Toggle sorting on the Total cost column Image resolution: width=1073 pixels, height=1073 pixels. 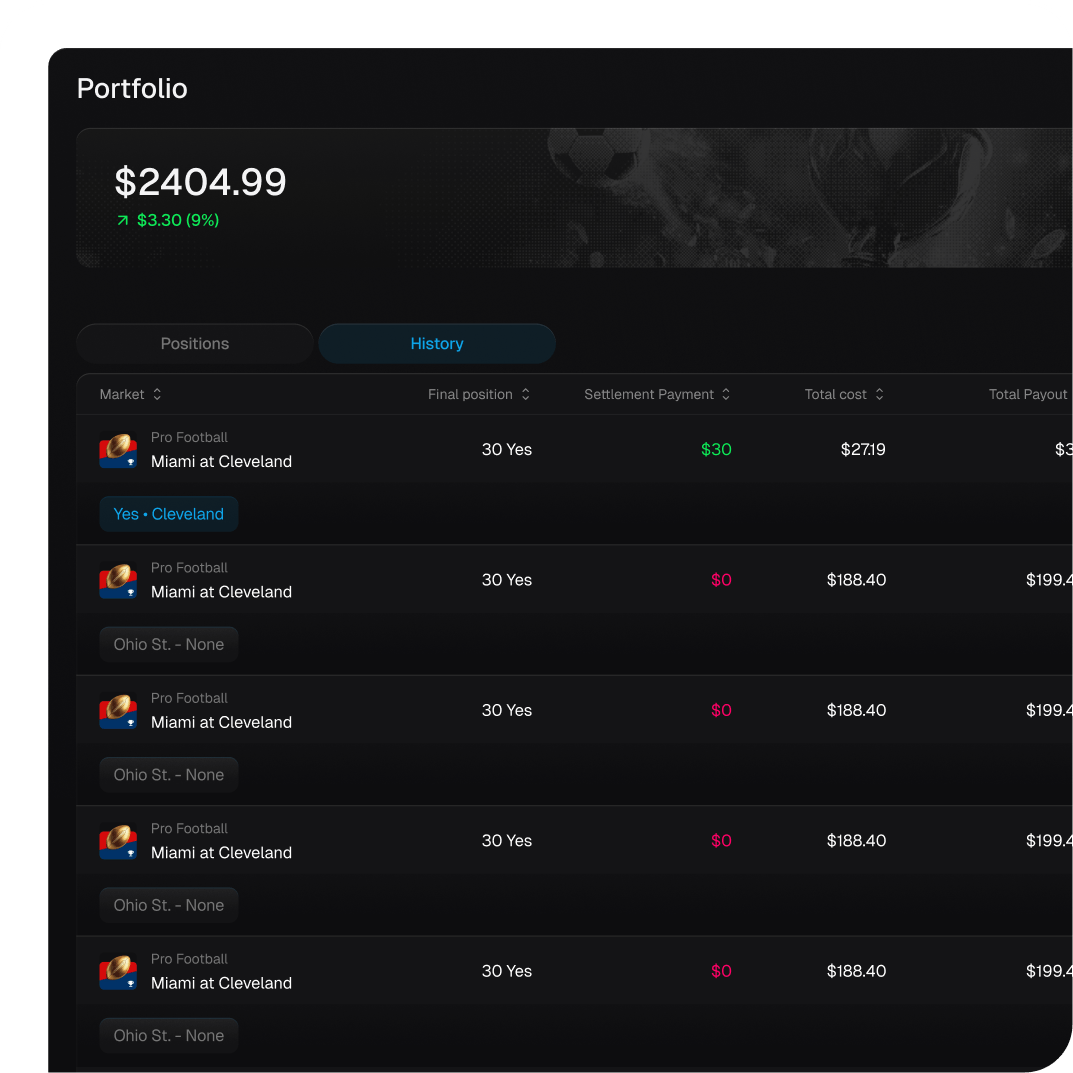click(880, 394)
